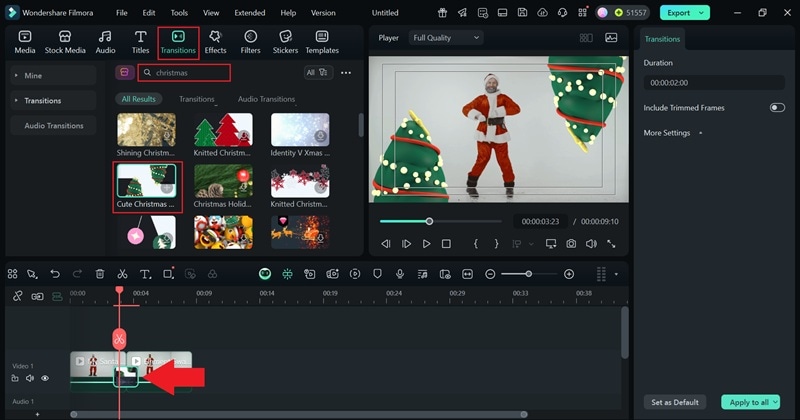Open the cloud upload icon
Viewport: 800px width, 420px height.
(542, 13)
